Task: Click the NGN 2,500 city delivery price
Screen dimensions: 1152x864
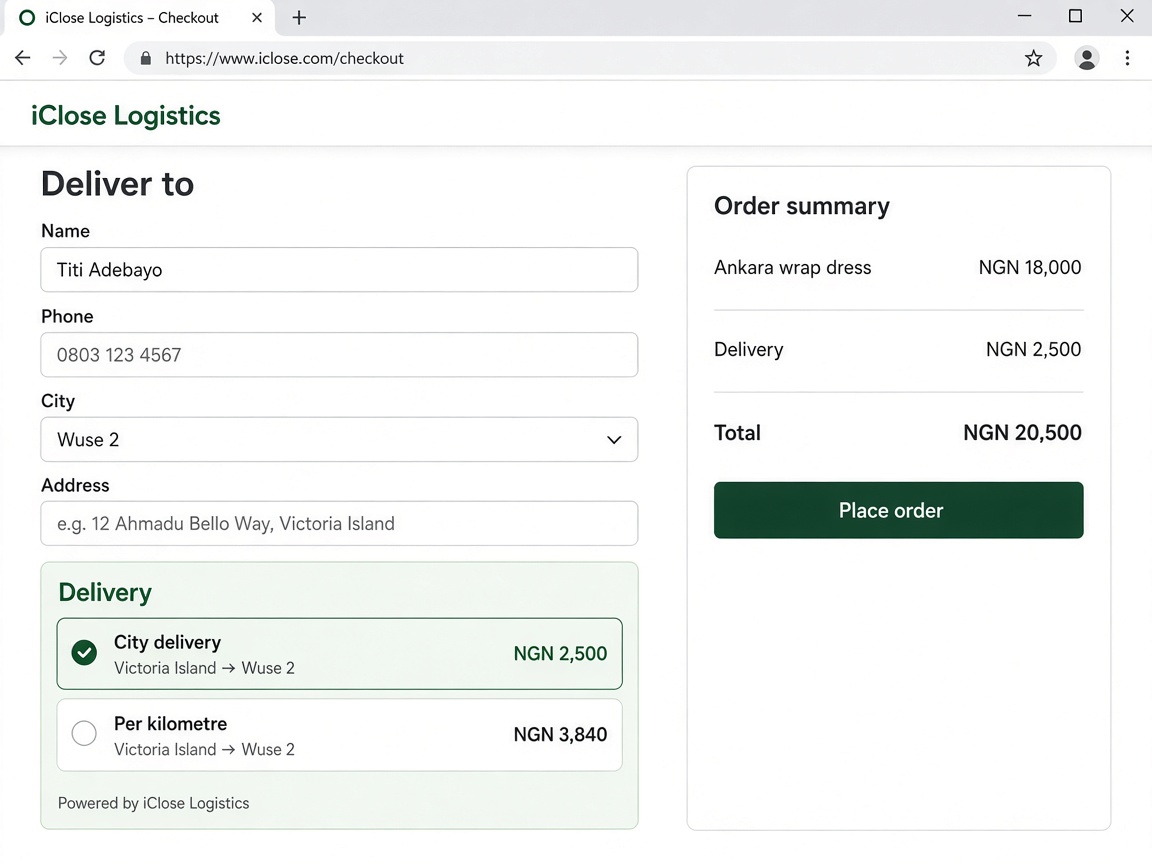Action: [x=560, y=653]
